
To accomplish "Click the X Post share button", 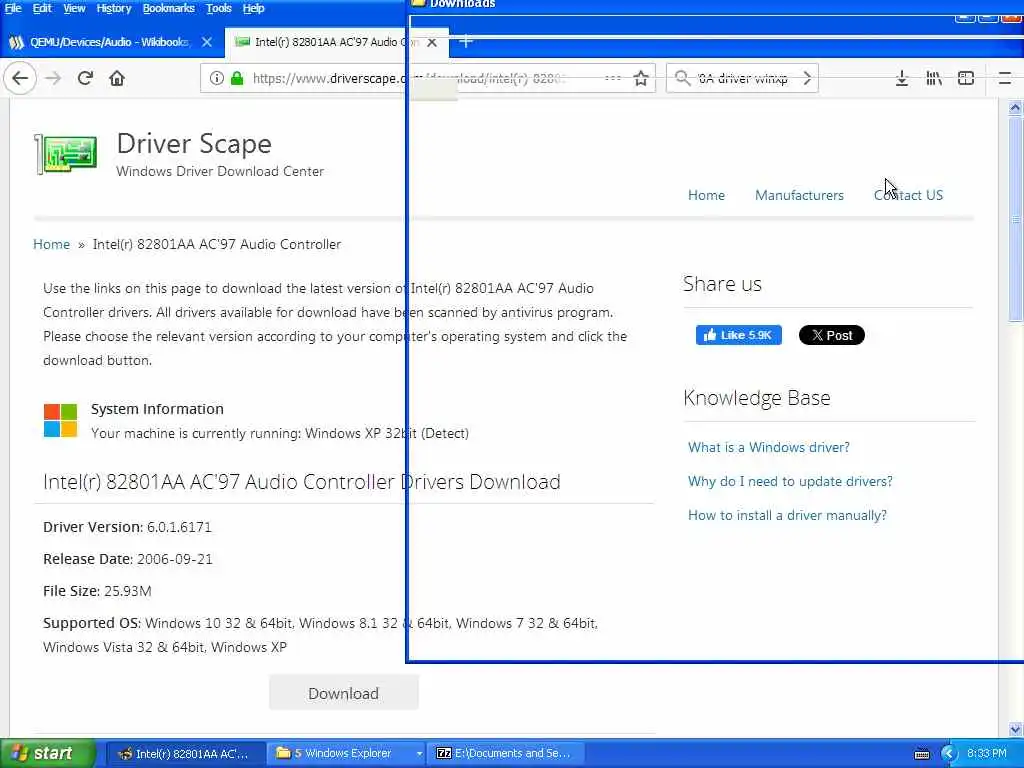I will (831, 335).
